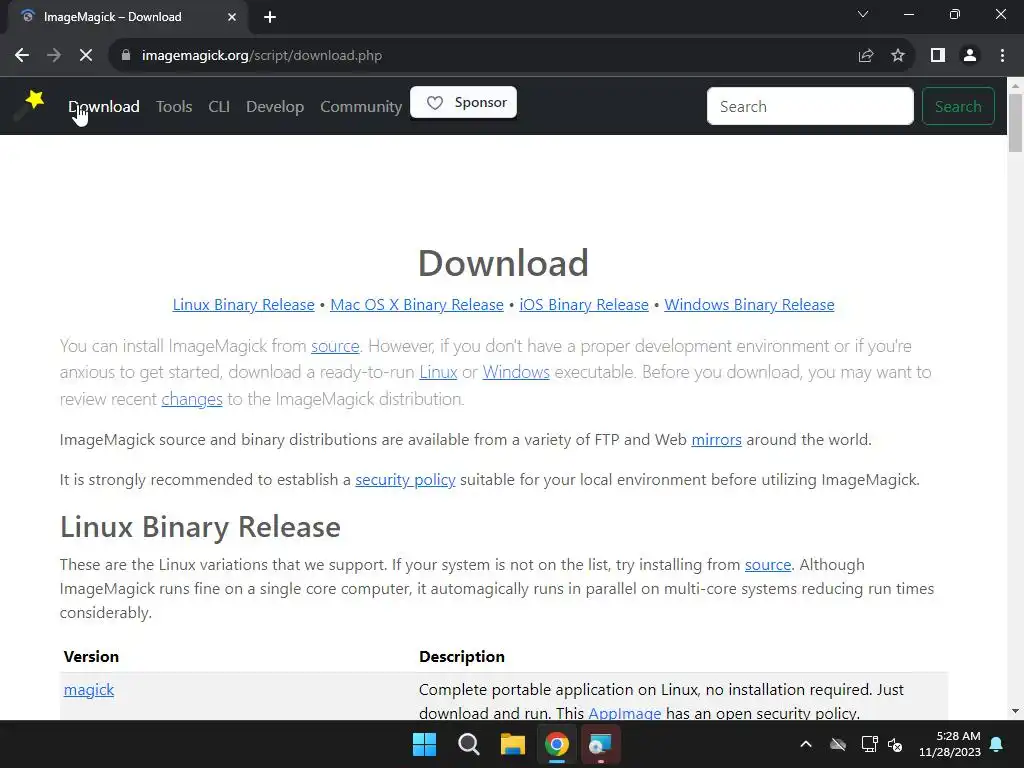1024x768 pixels.
Task: Click the cloud sync tray icon
Action: tap(838, 744)
